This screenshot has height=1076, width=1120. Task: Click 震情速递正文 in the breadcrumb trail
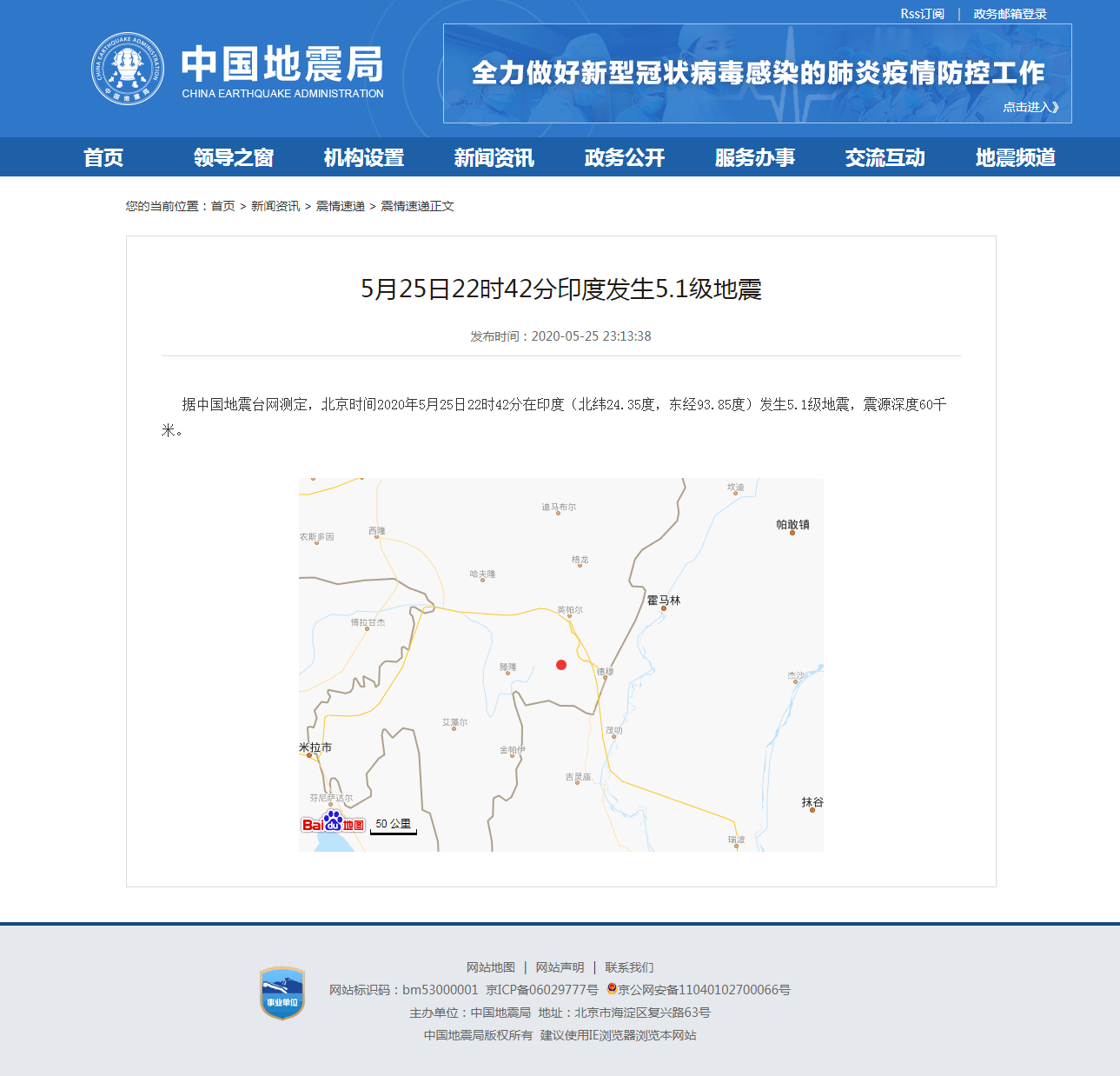[x=417, y=206]
